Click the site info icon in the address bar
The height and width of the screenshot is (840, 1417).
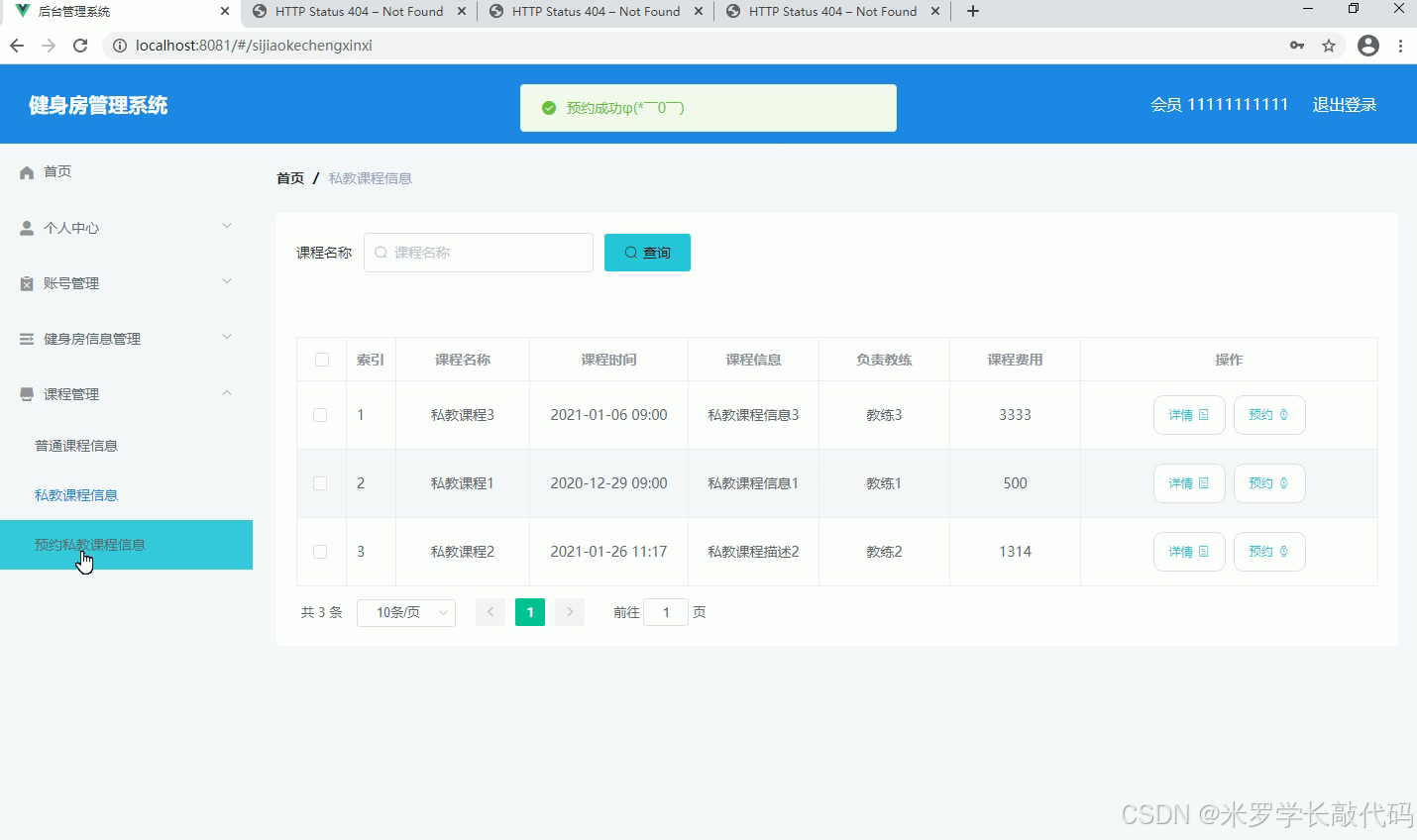coord(119,46)
